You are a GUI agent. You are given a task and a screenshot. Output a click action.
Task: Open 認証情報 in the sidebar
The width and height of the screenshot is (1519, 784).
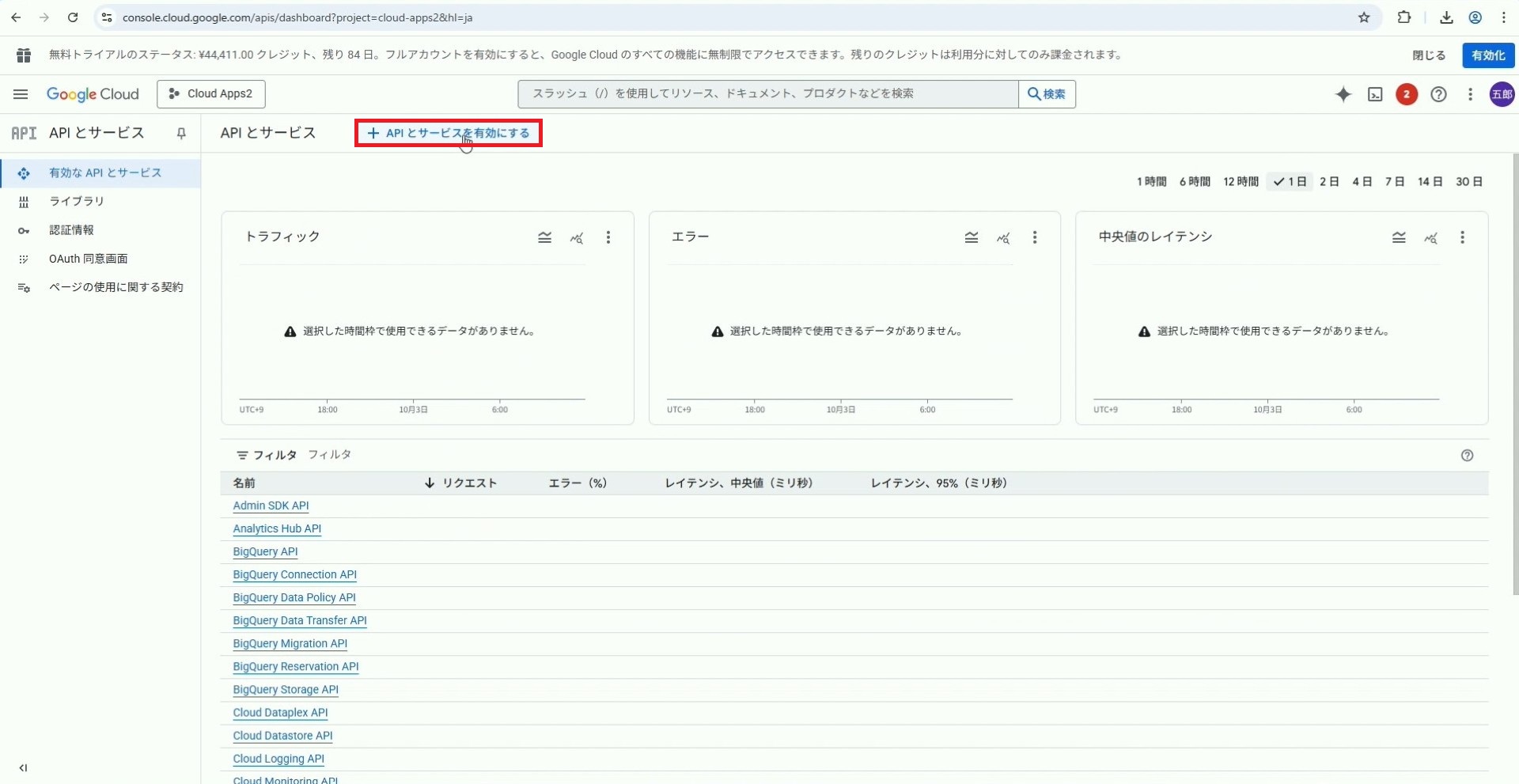click(71, 230)
